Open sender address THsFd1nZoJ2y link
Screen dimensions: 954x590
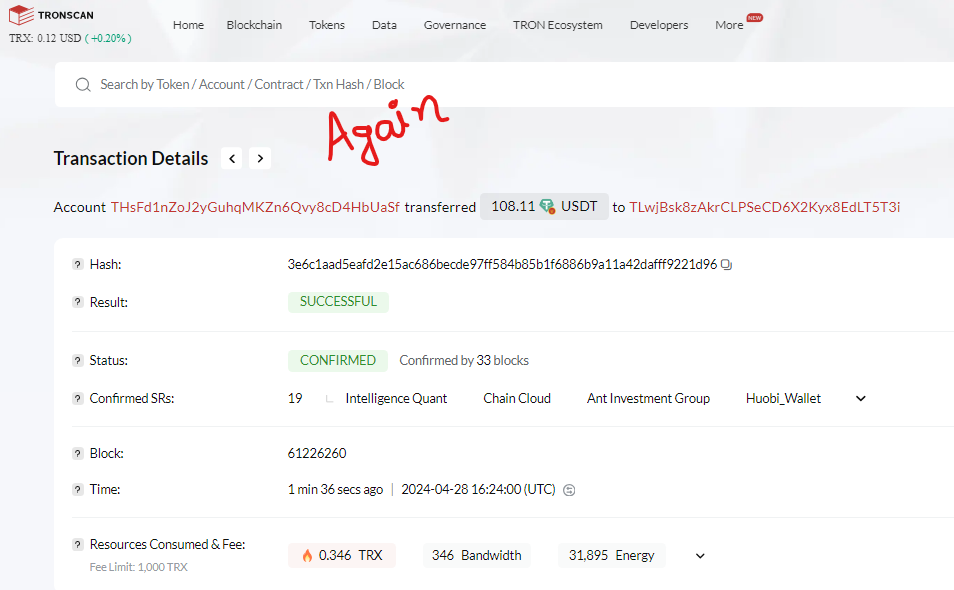click(x=256, y=207)
